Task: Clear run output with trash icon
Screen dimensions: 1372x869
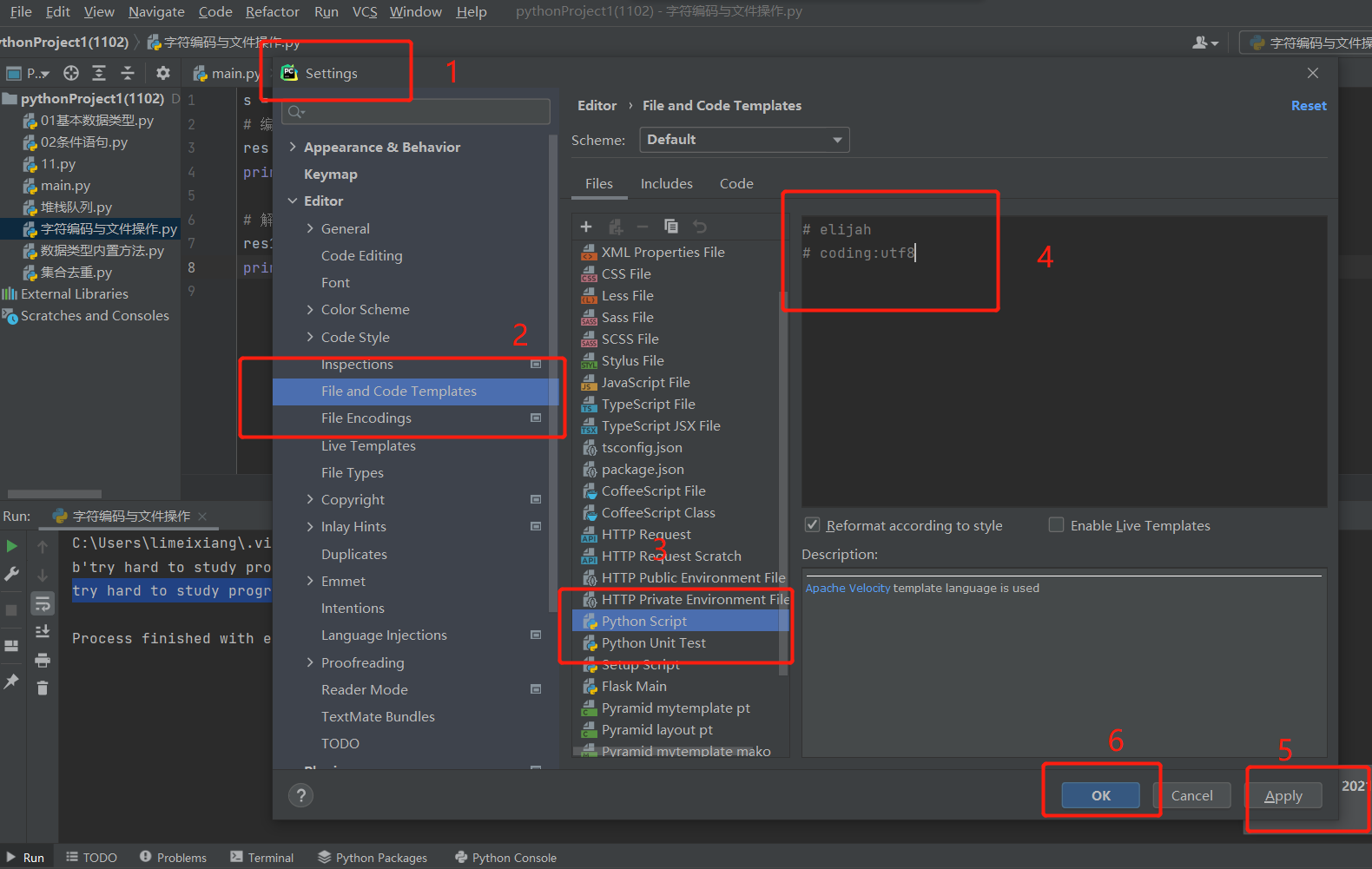Action: click(x=42, y=688)
